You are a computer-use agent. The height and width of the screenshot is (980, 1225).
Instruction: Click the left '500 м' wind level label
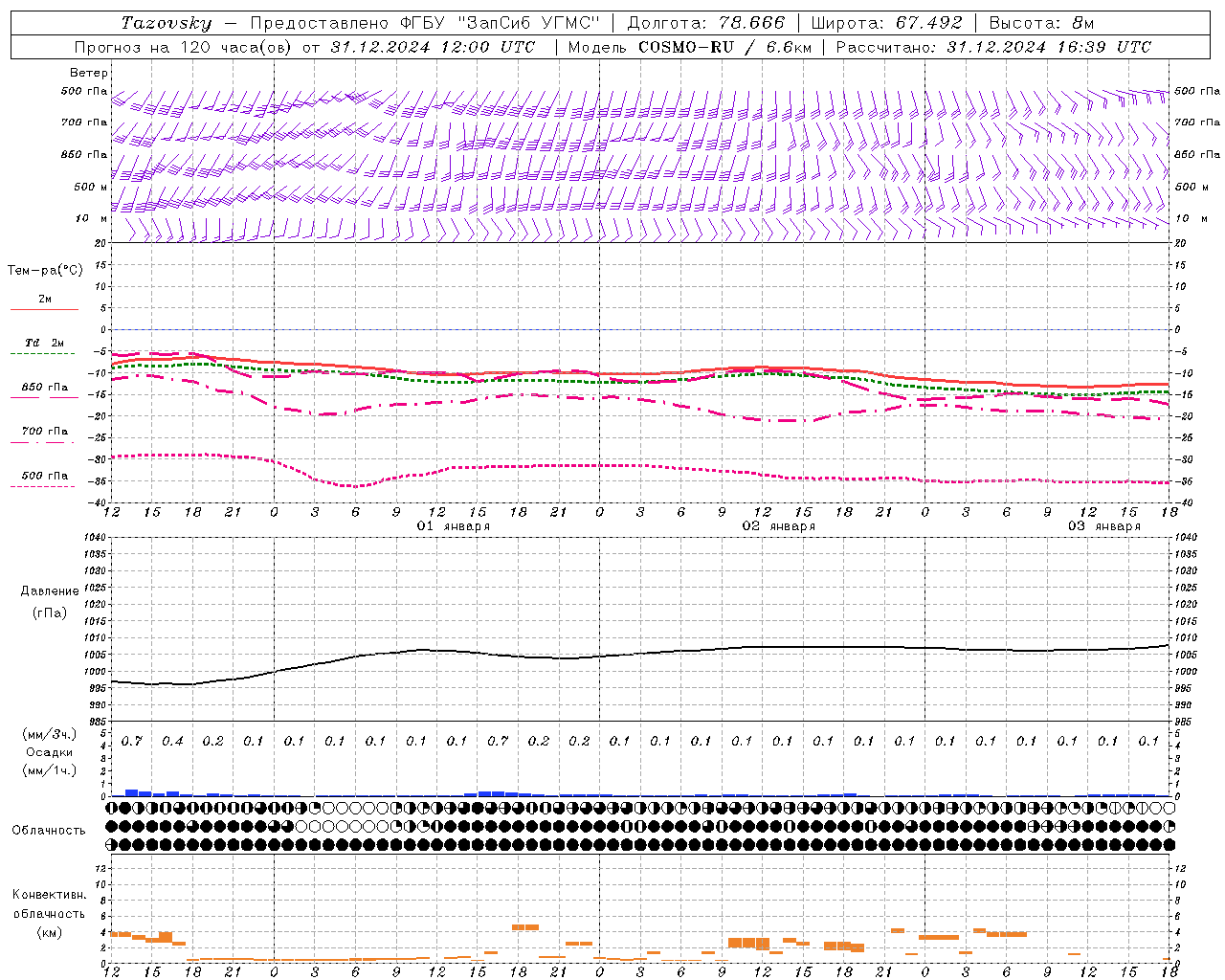(x=91, y=187)
